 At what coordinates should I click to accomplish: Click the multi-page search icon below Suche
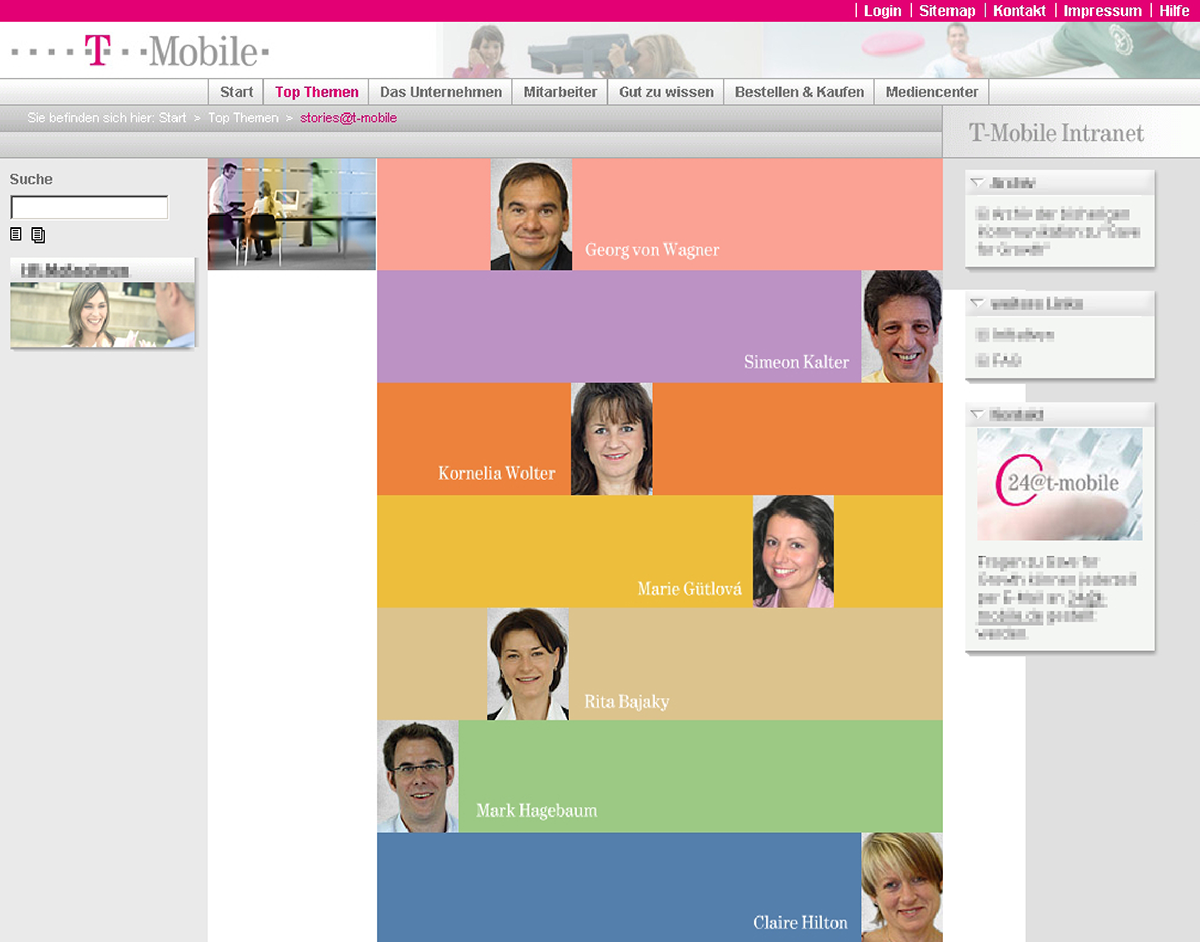click(x=38, y=235)
